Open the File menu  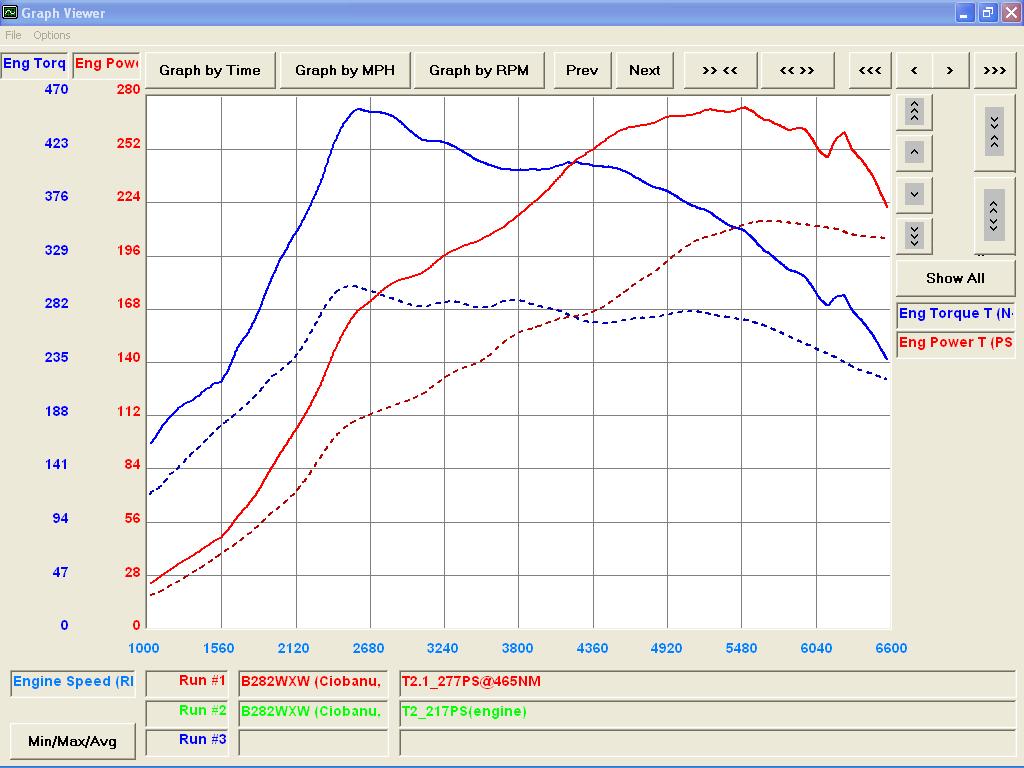(x=13, y=35)
